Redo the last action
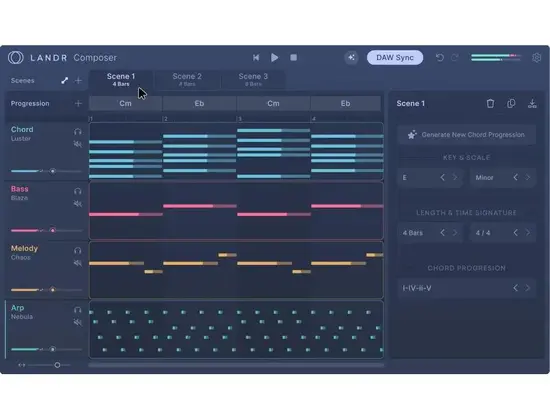550x420 pixels. 455,58
